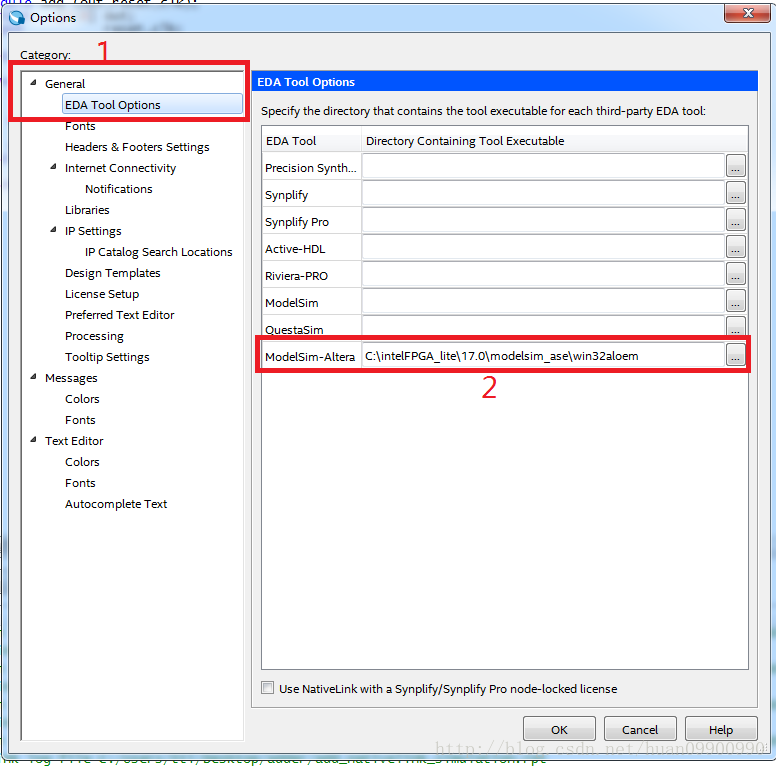Click the Synplify Pro path field
The image size is (776, 769).
pos(543,221)
